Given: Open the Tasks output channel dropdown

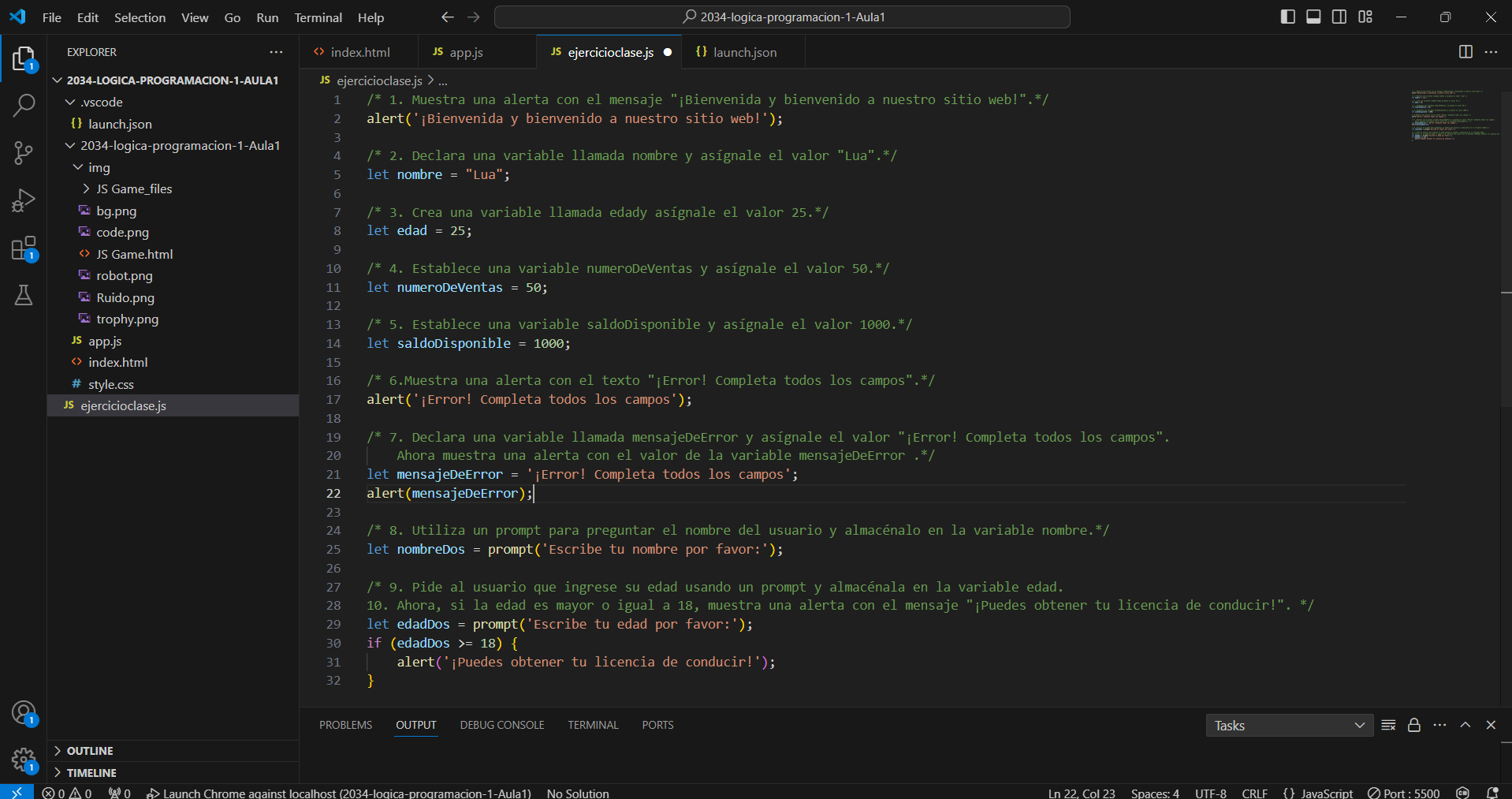Looking at the screenshot, I should (1290, 726).
